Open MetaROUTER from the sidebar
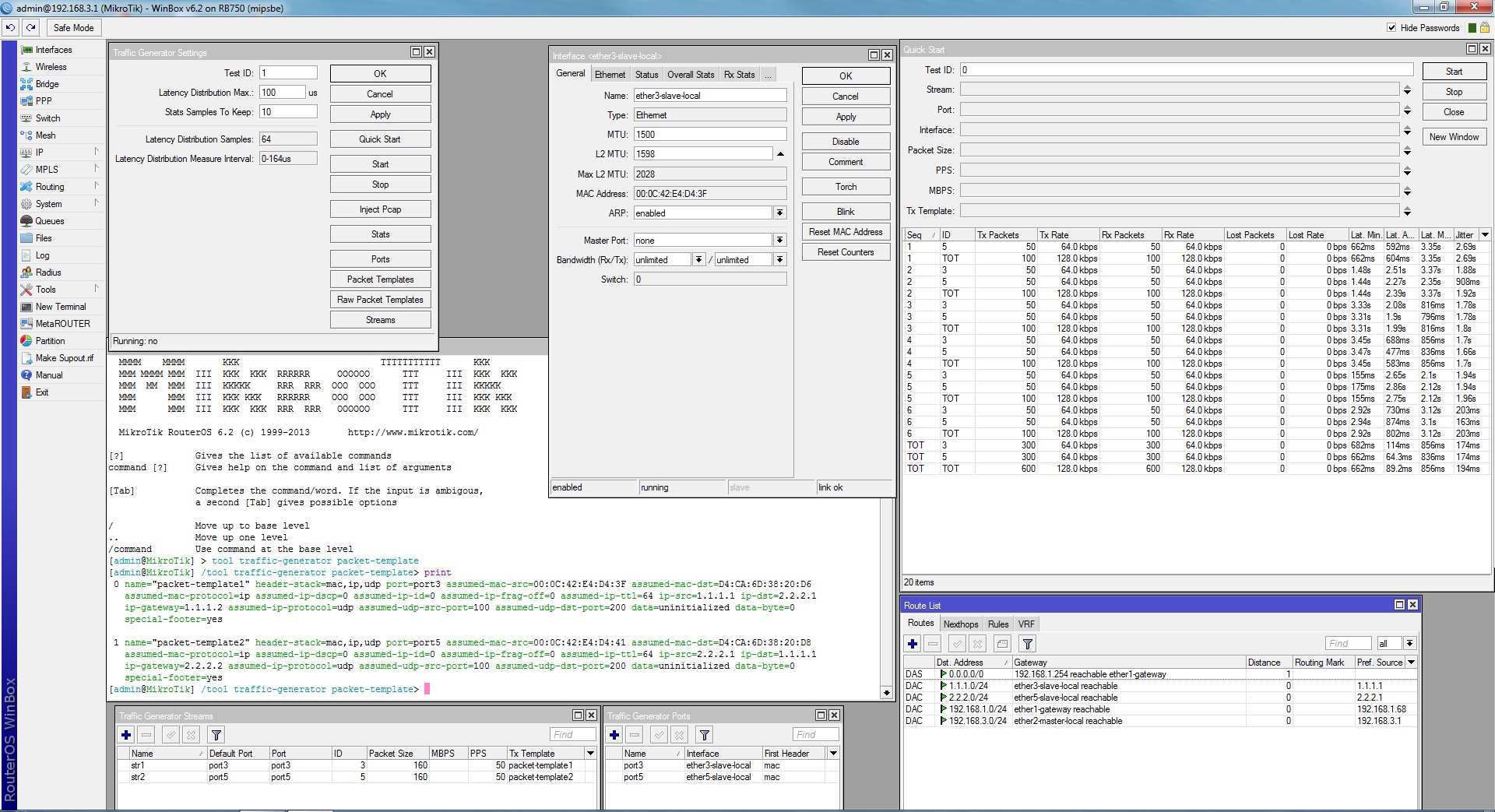 pyautogui.click(x=62, y=324)
